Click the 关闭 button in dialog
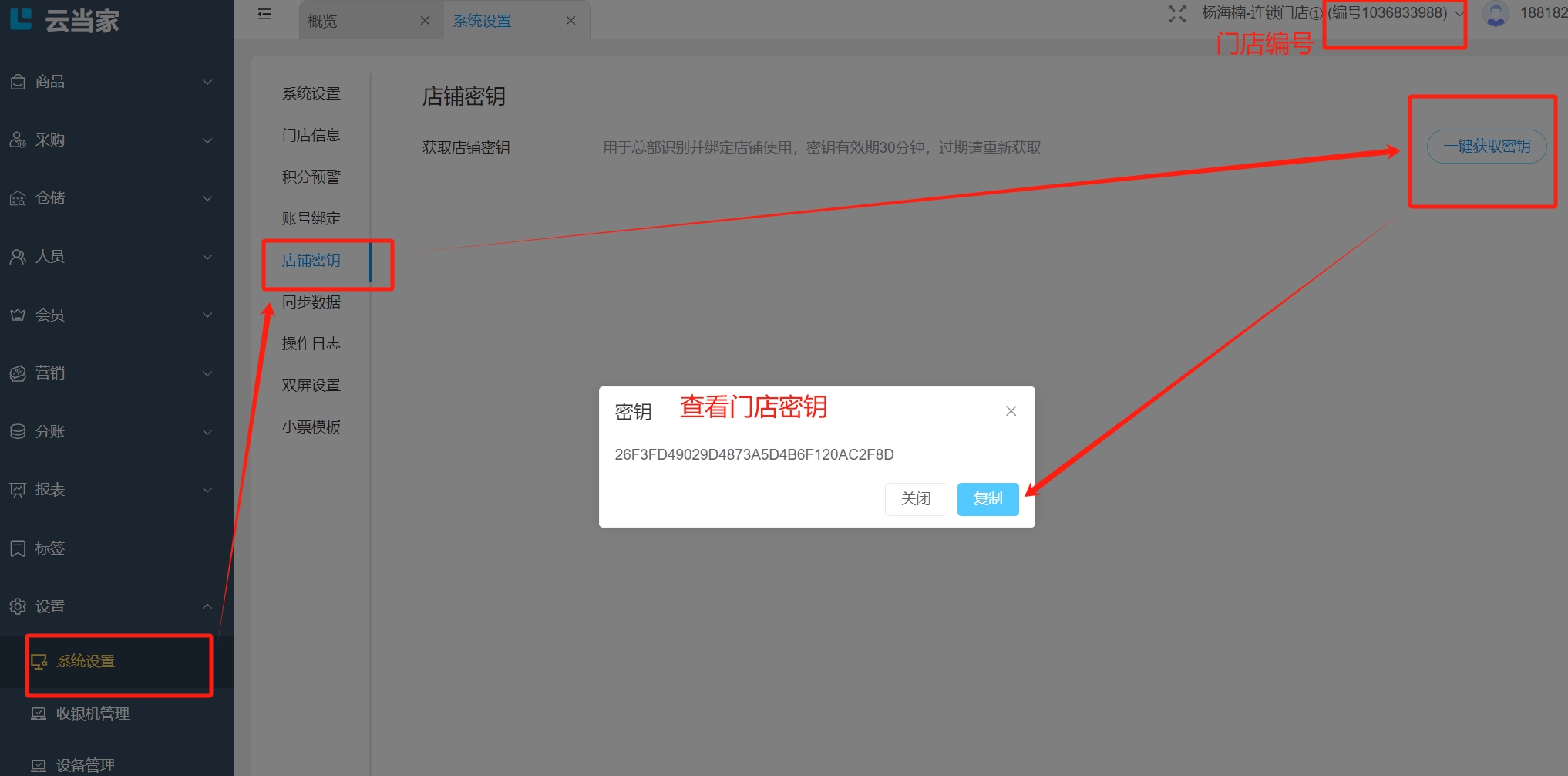This screenshot has height=776, width=1568. [915, 499]
